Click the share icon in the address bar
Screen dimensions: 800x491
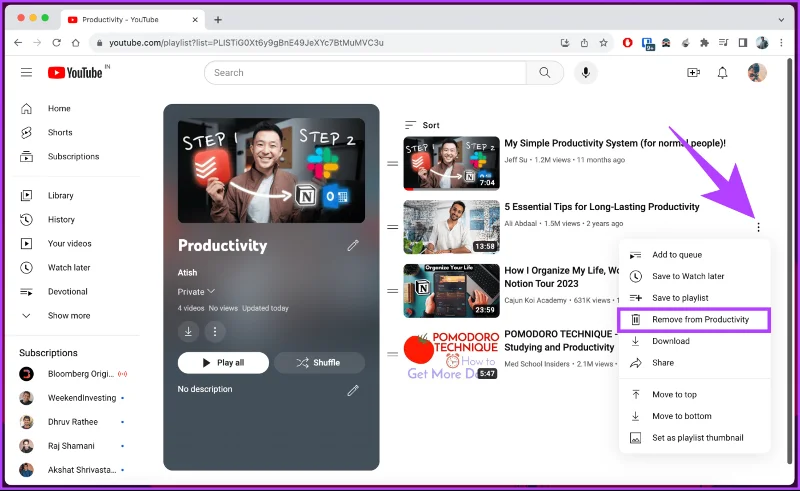[x=584, y=43]
